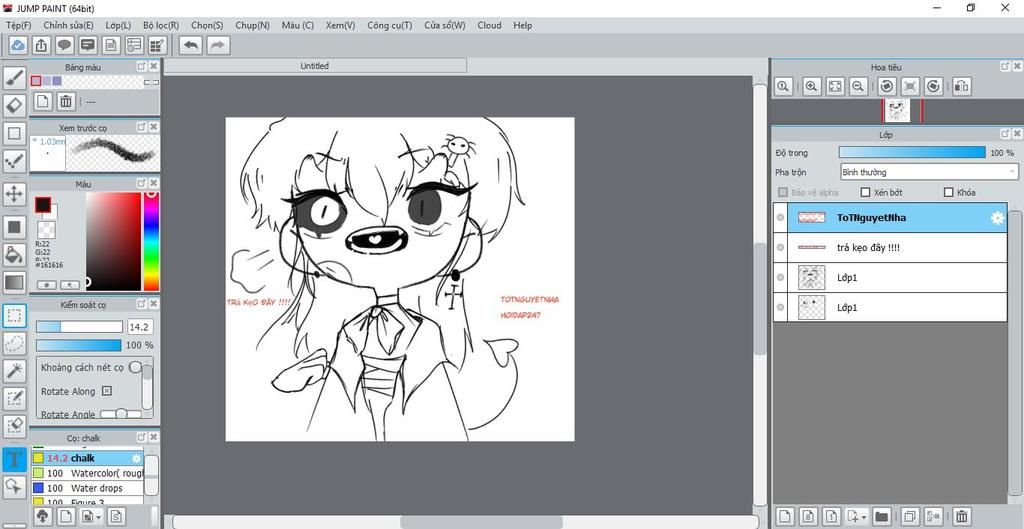Open brush add dropdown in brush panel
The image size is (1024, 529).
tap(90, 516)
